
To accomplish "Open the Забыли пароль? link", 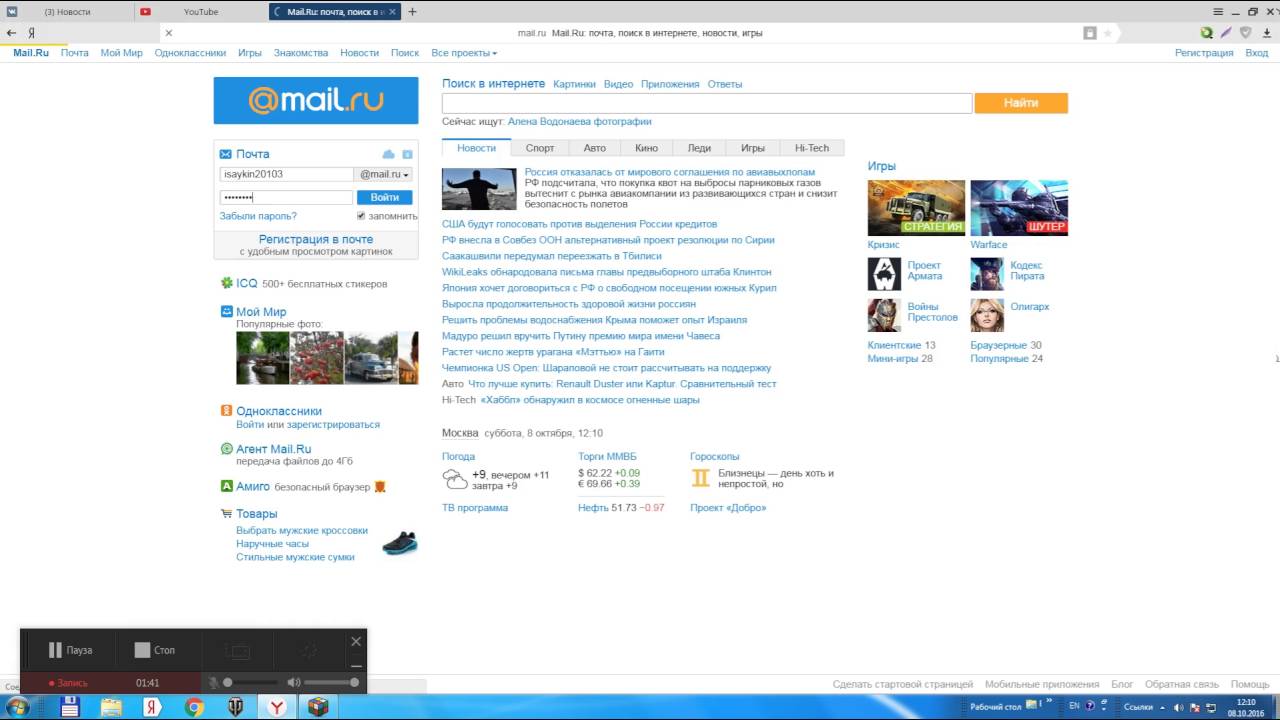I will pos(258,216).
